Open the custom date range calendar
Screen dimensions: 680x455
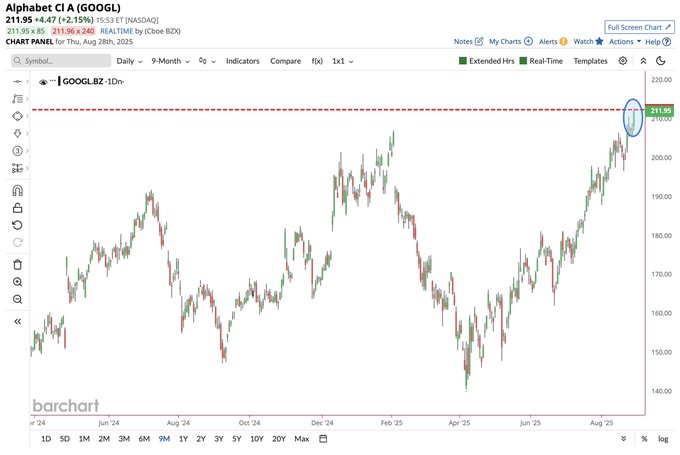323,439
